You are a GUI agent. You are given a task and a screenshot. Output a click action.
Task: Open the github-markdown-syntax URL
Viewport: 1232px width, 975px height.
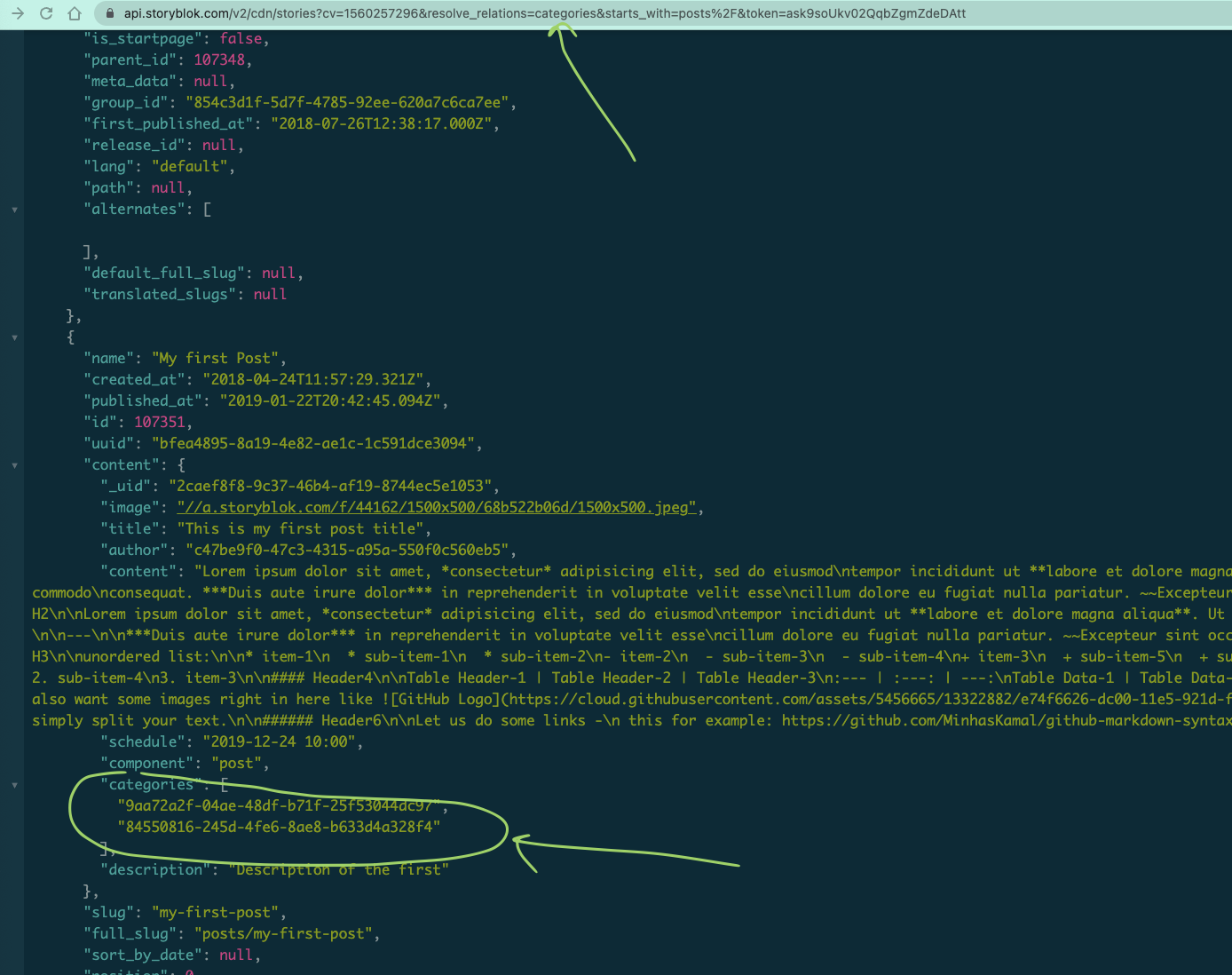tap(1021, 720)
